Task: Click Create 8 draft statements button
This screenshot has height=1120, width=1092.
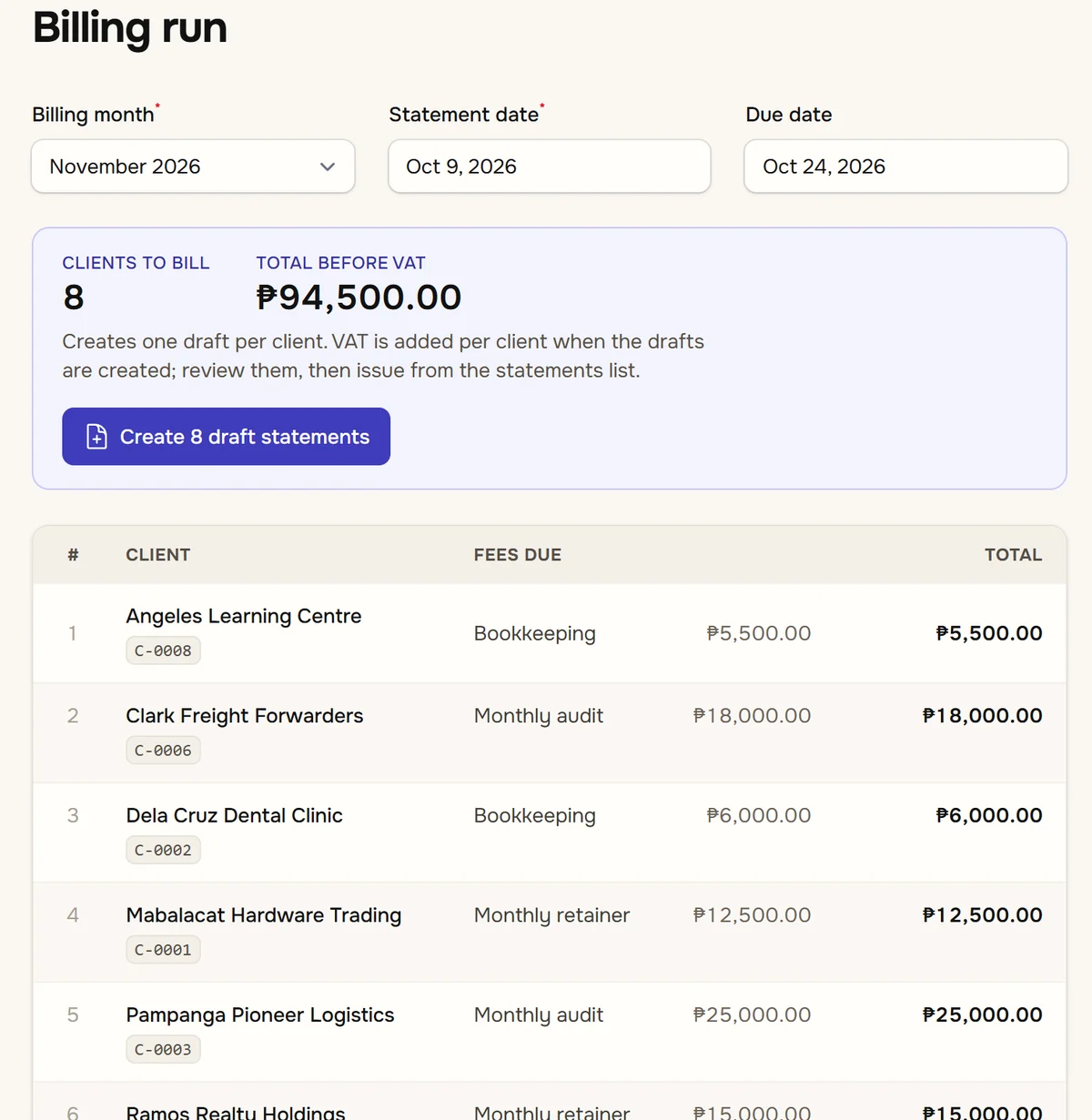Action: pyautogui.click(x=227, y=437)
